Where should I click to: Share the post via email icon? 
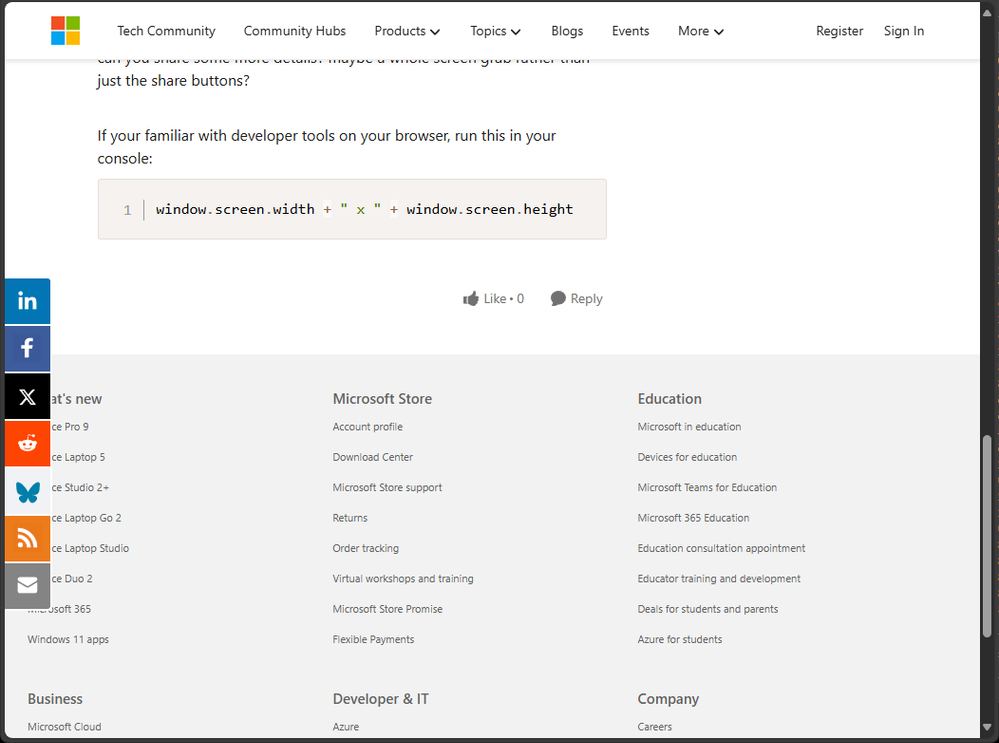pyautogui.click(x=27, y=586)
